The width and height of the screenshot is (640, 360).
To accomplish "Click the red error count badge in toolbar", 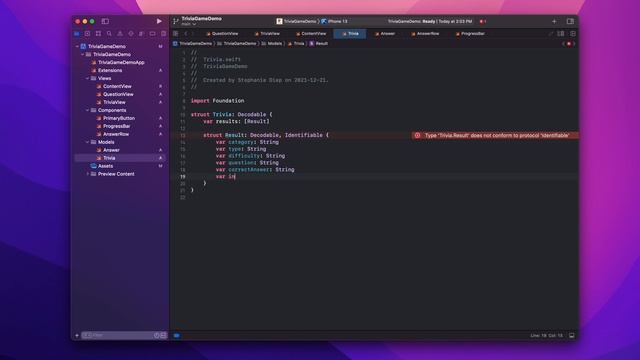I will (x=483, y=21).
